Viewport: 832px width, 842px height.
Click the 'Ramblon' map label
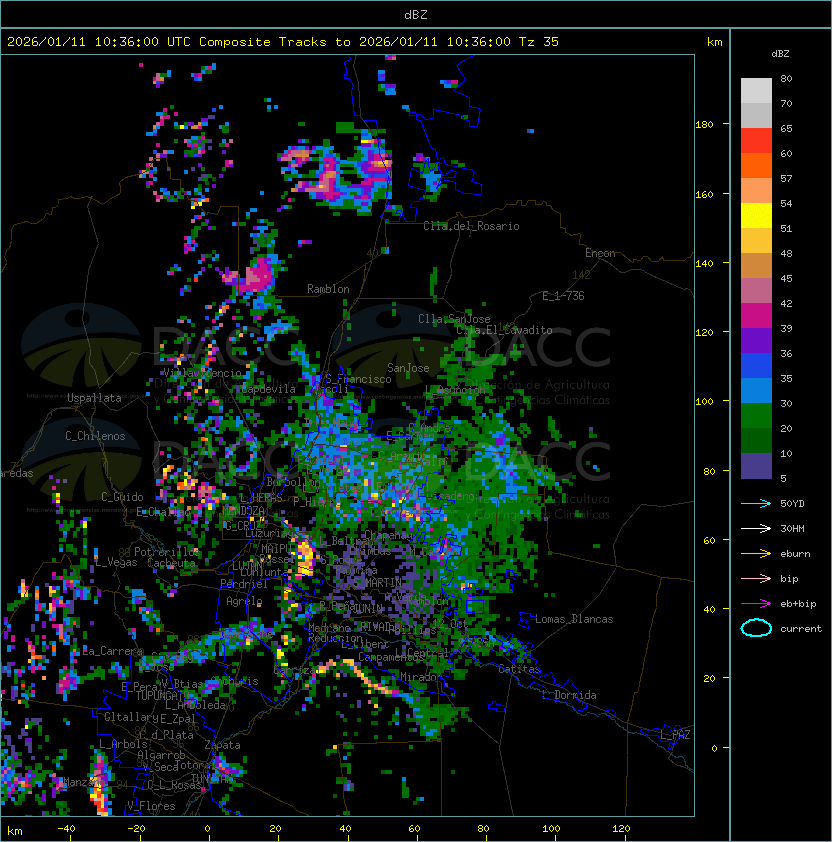[x=328, y=289]
